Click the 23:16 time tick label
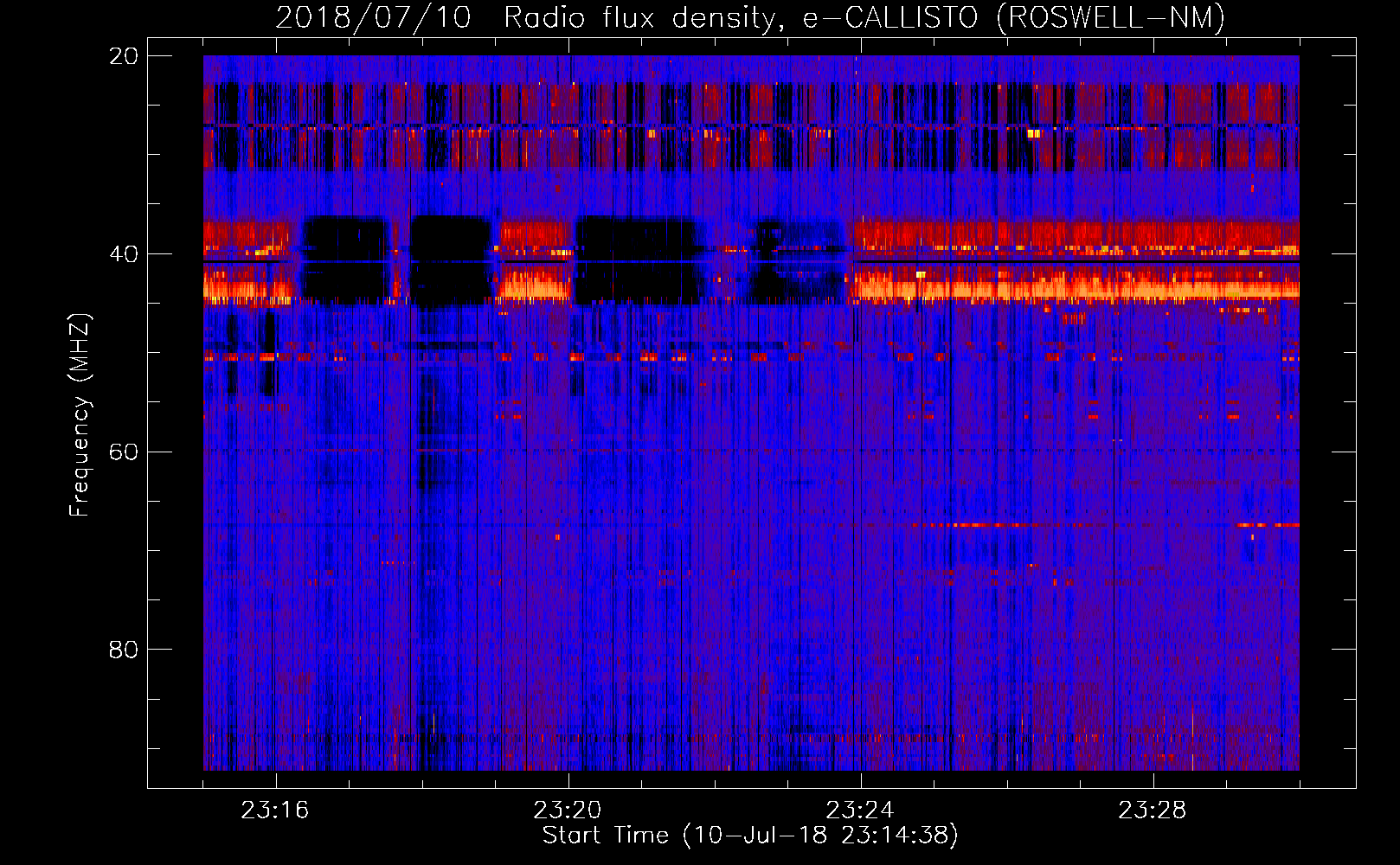The height and width of the screenshot is (865, 1400). (x=275, y=811)
